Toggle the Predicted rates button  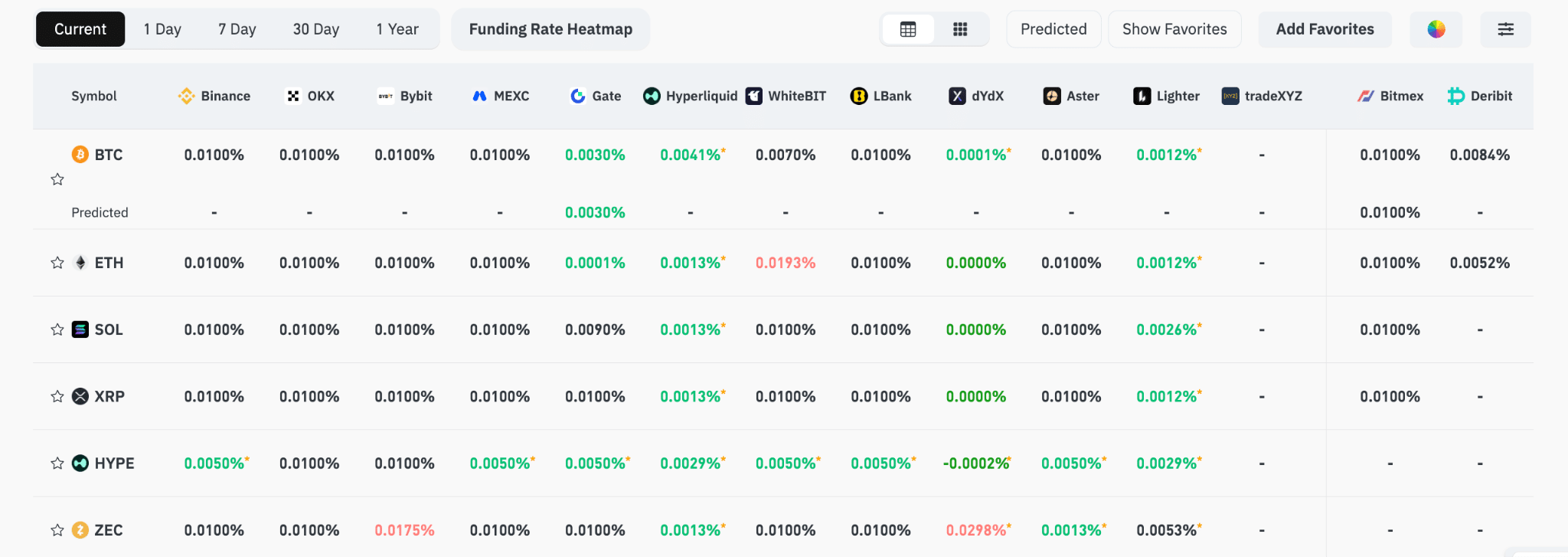[1053, 29]
